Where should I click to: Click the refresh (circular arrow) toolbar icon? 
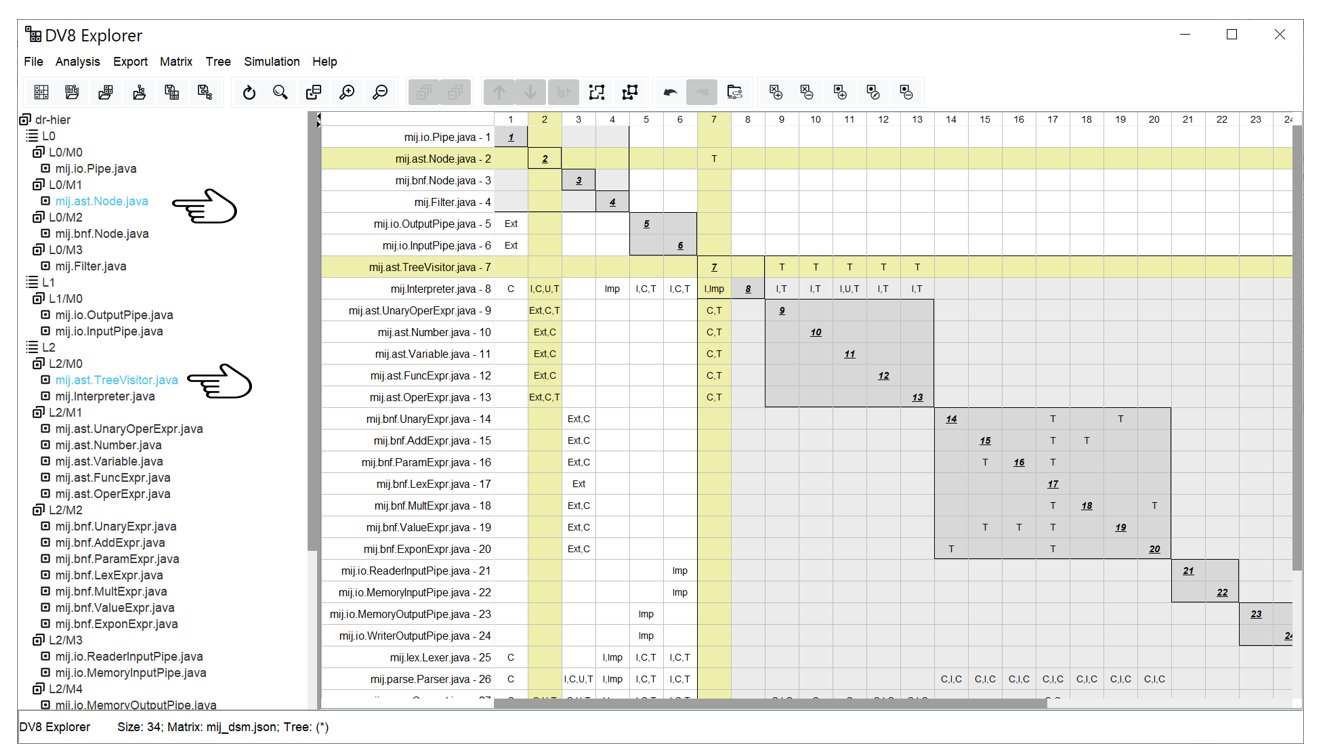(x=249, y=92)
